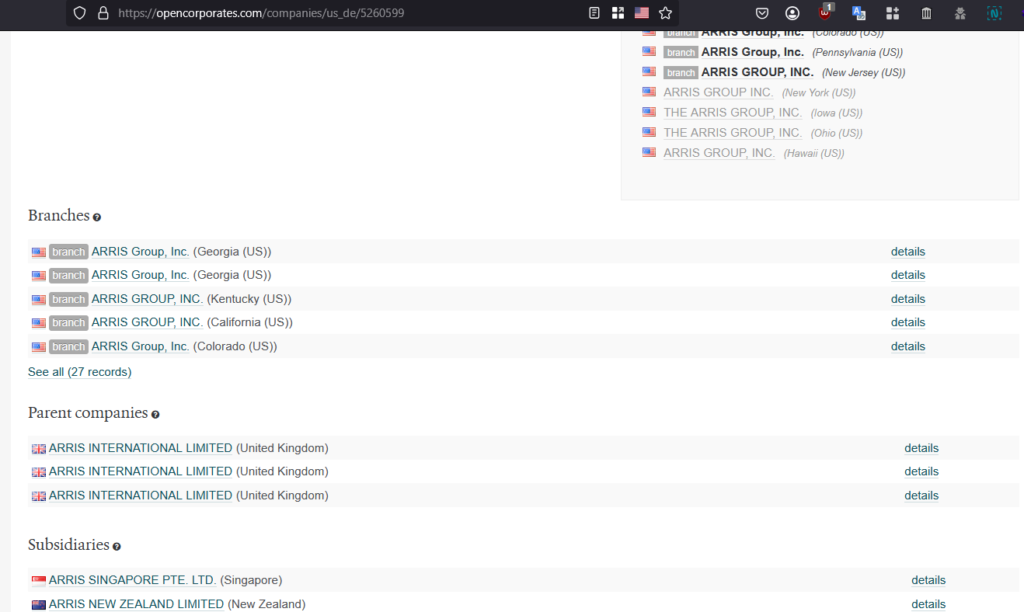Bookmark this page with the star icon
The image size is (1024, 612).
coord(665,13)
